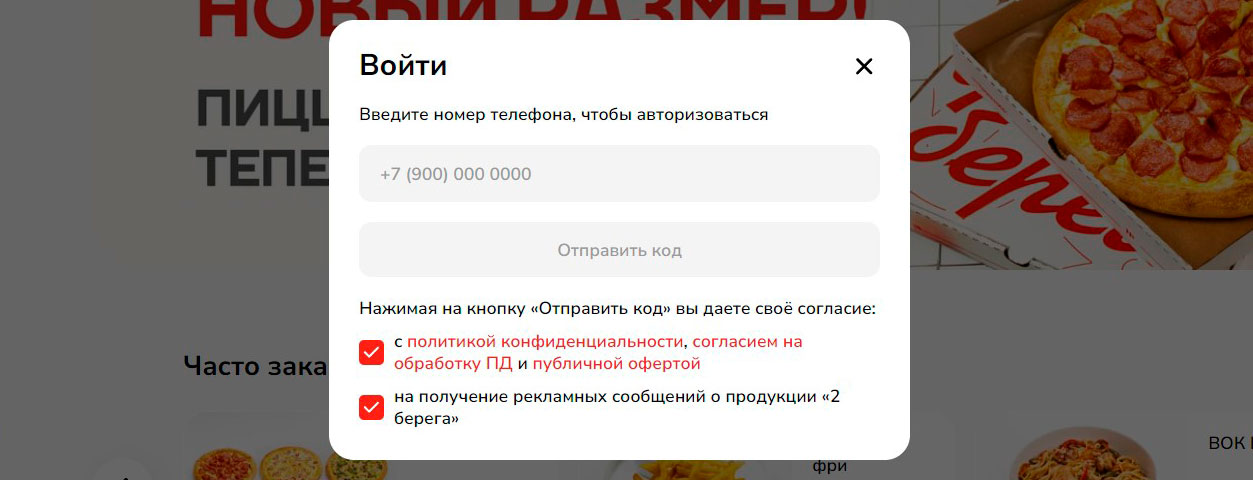Viewport: 1253px width, 480px height.
Task: Click the 'Часто зака' section heading
Action: pyautogui.click(x=256, y=366)
